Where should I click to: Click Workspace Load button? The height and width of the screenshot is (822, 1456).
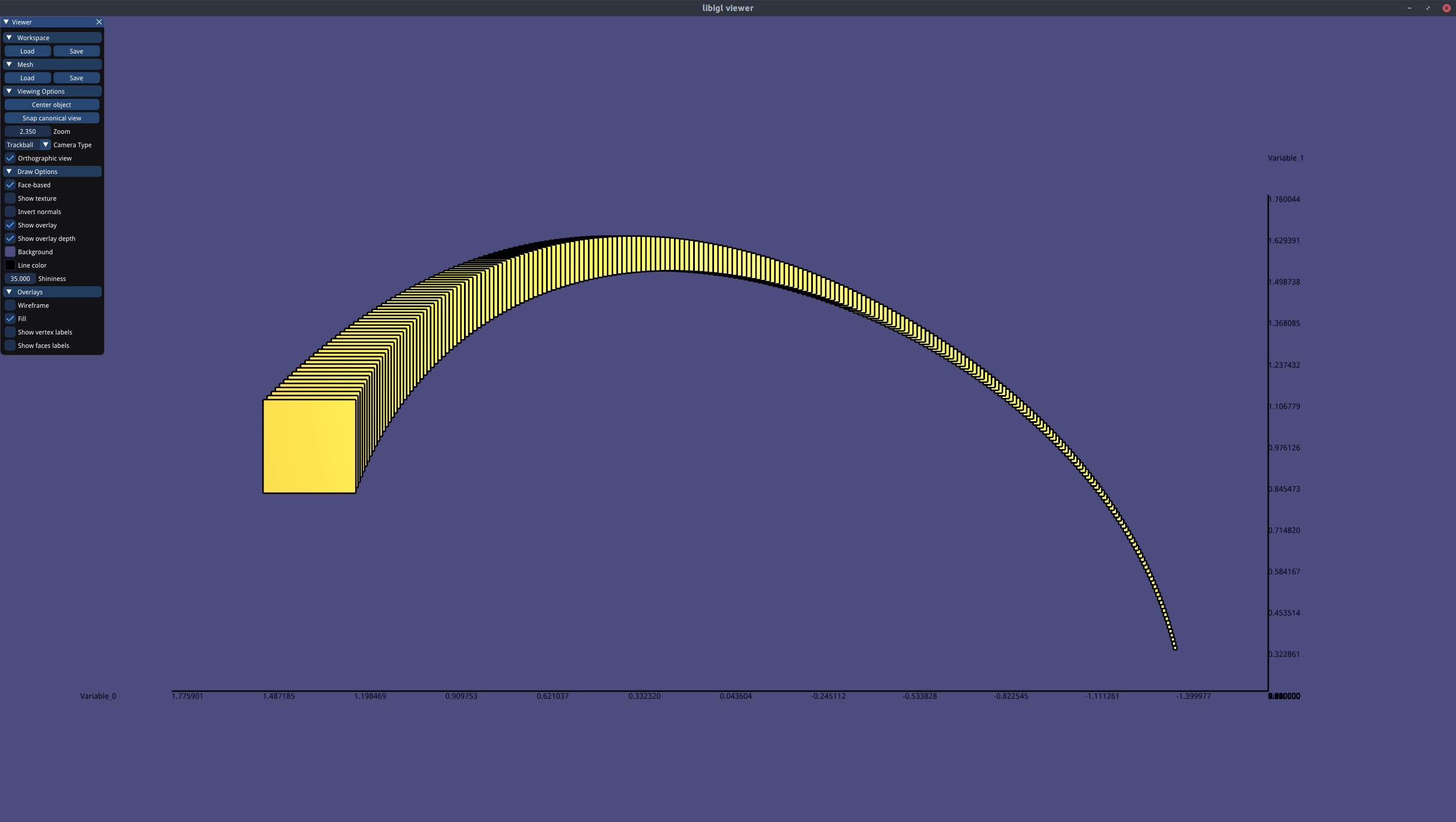click(x=27, y=51)
